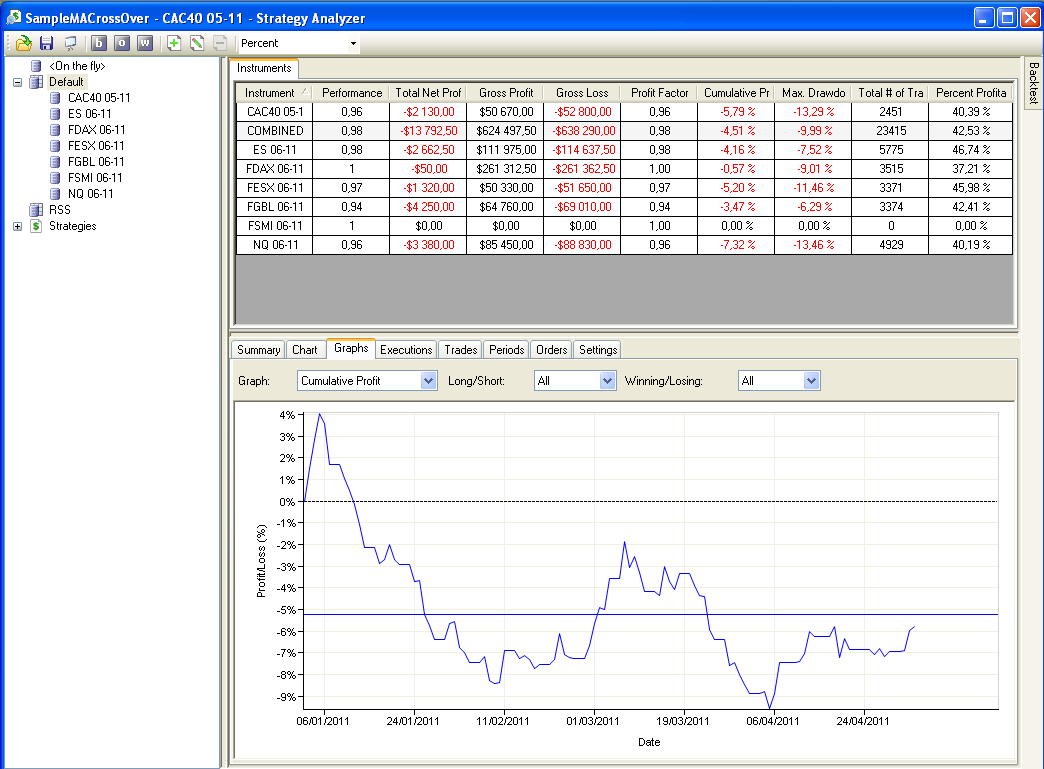This screenshot has width=1044, height=769.
Task: Click the green plus add icon
Action: (174, 43)
